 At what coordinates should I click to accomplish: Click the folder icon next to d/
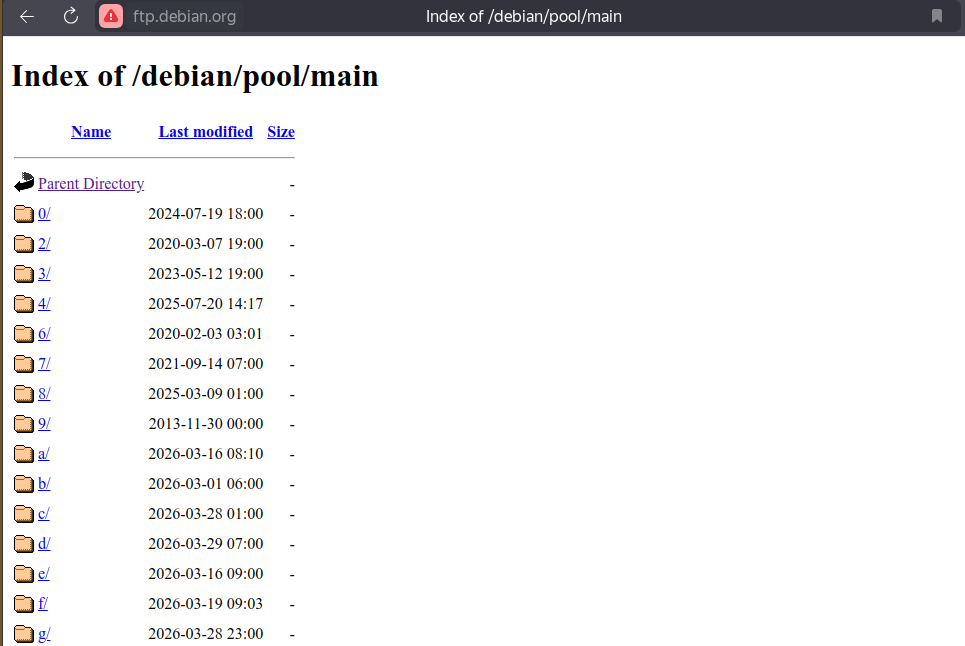(x=24, y=544)
